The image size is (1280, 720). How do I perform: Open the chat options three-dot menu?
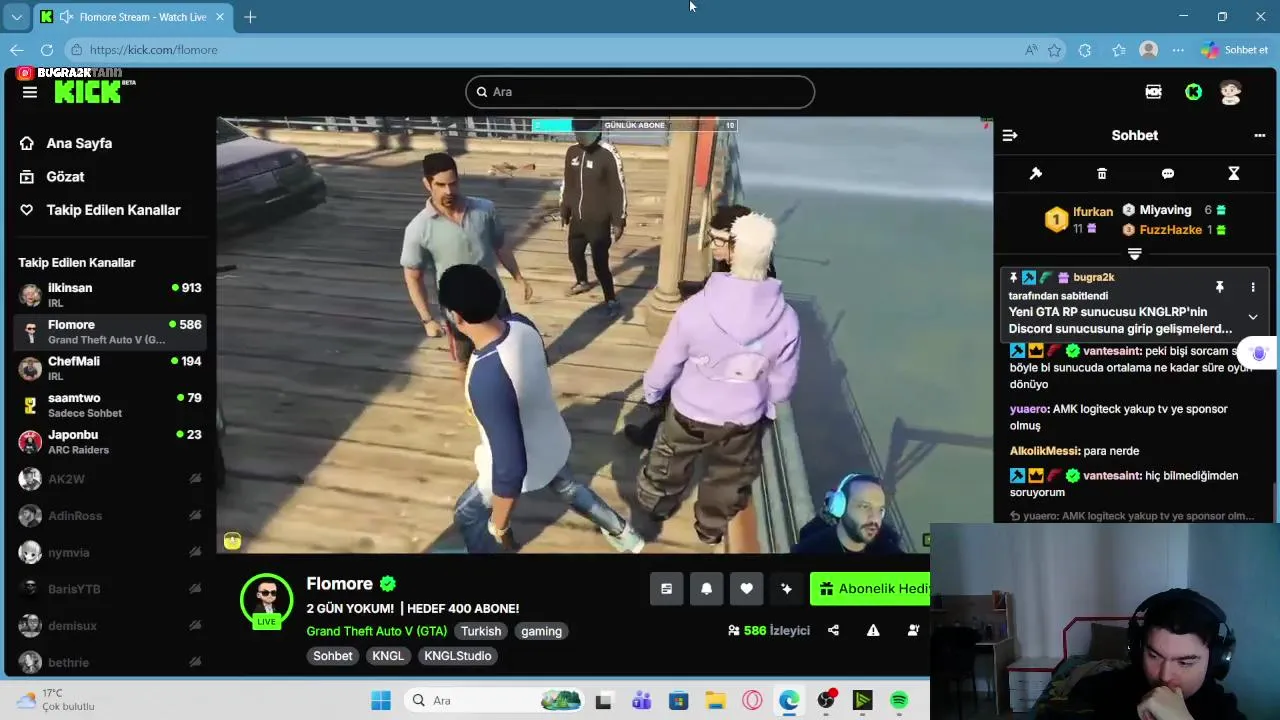point(1259,135)
